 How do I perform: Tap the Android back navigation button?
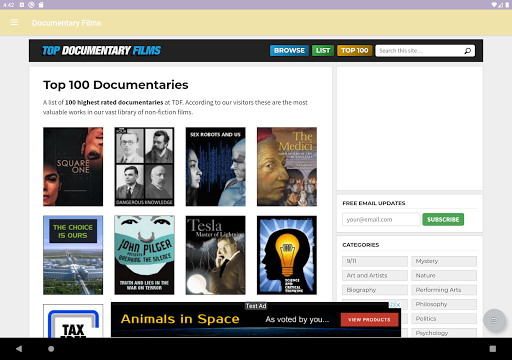pos(19,349)
